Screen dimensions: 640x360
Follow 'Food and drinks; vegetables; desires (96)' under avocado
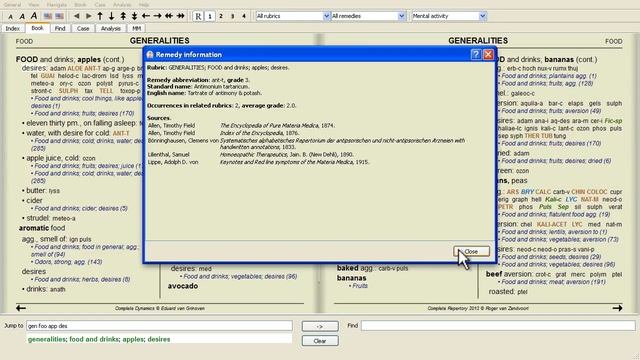[240, 277]
